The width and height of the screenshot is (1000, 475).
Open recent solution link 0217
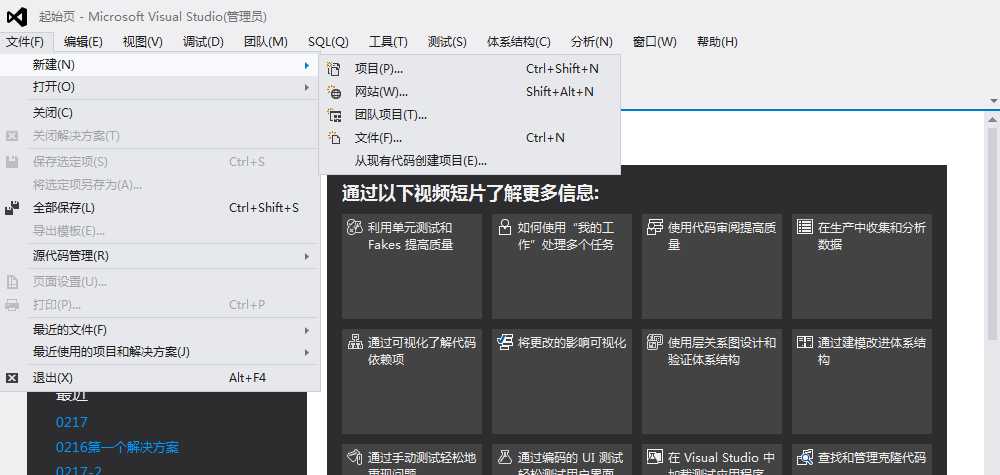click(x=71, y=422)
